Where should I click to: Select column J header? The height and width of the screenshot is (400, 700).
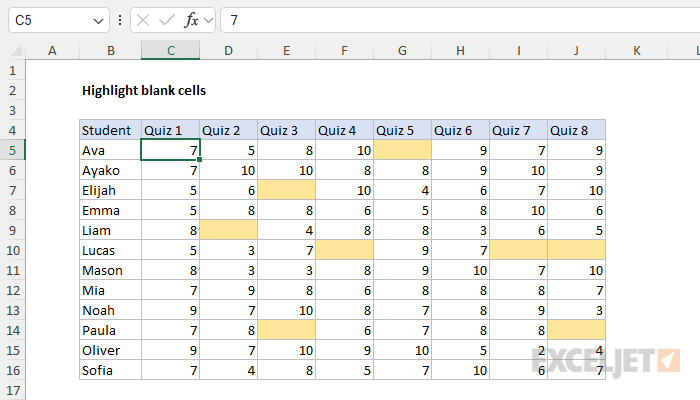click(x=577, y=50)
